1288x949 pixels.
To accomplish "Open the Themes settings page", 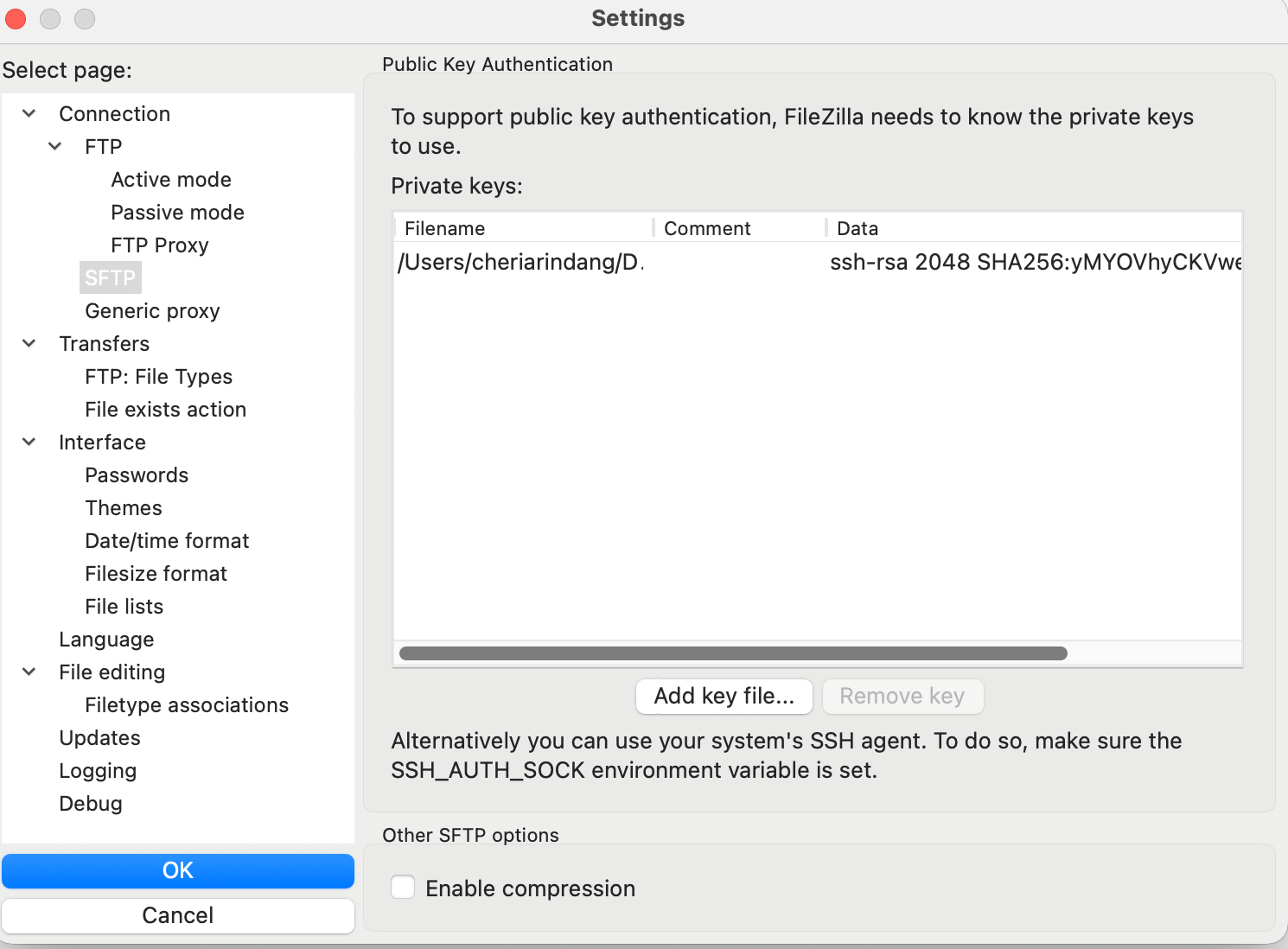I will [x=124, y=508].
